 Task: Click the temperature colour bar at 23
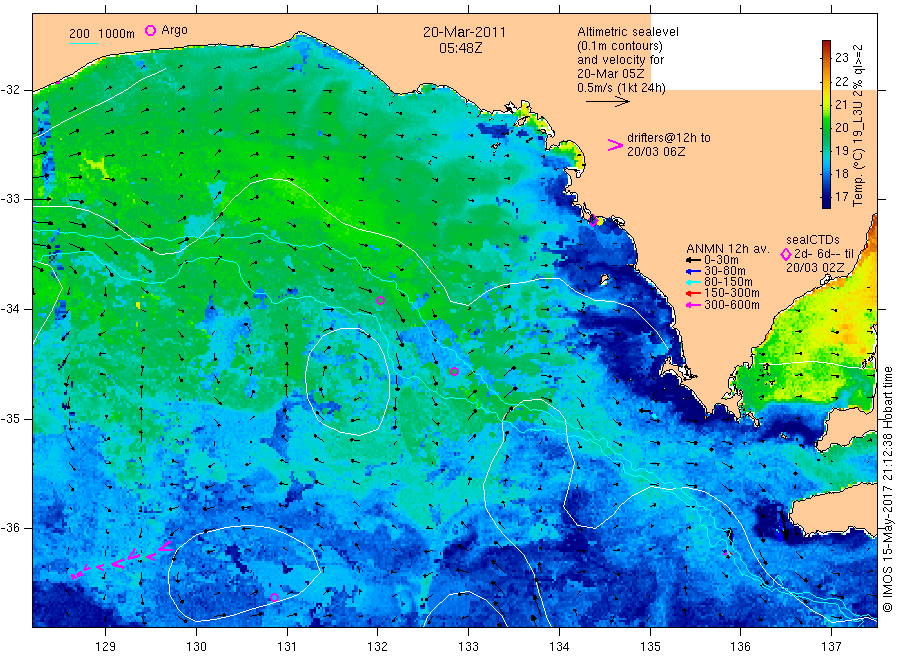827,57
